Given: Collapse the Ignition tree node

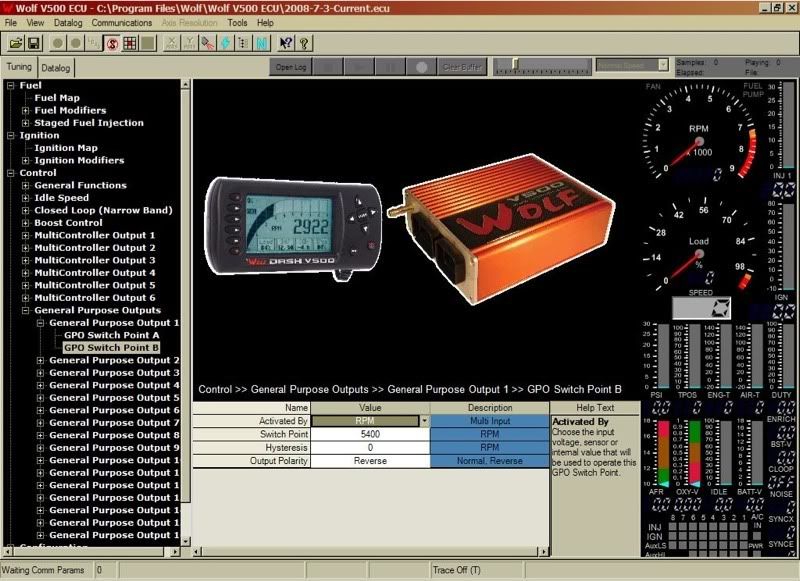Looking at the screenshot, I should pyautogui.click(x=10, y=136).
